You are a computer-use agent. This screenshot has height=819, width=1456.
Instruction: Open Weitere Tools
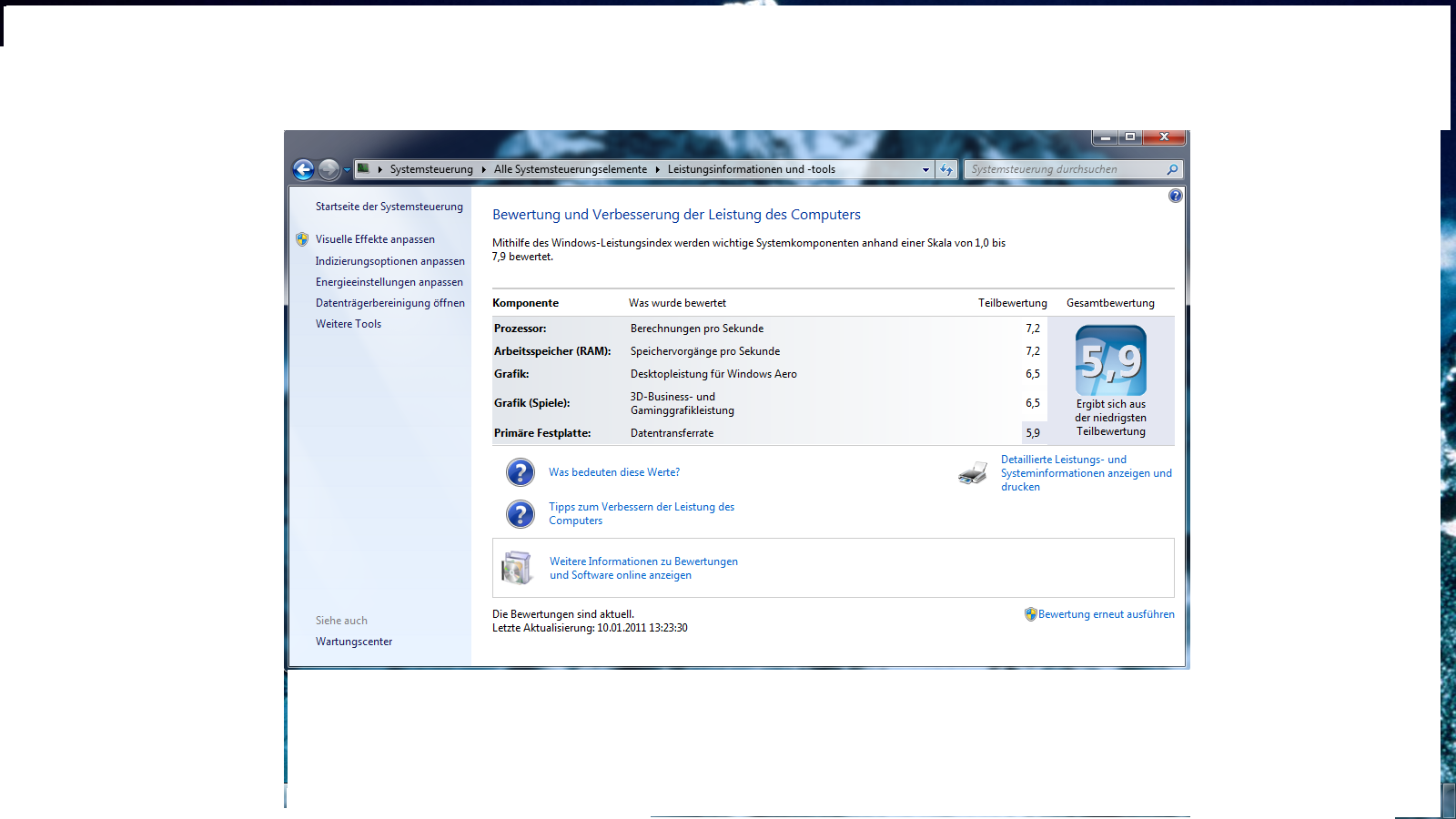coord(349,324)
